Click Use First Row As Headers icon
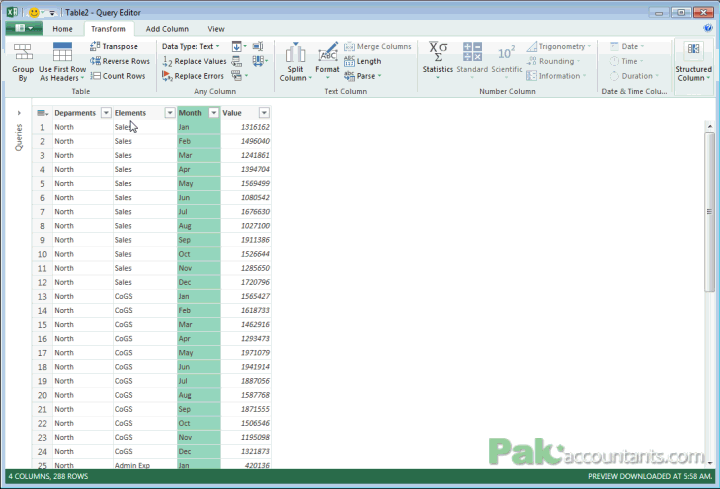720x489 pixels. pyautogui.click(x=62, y=52)
